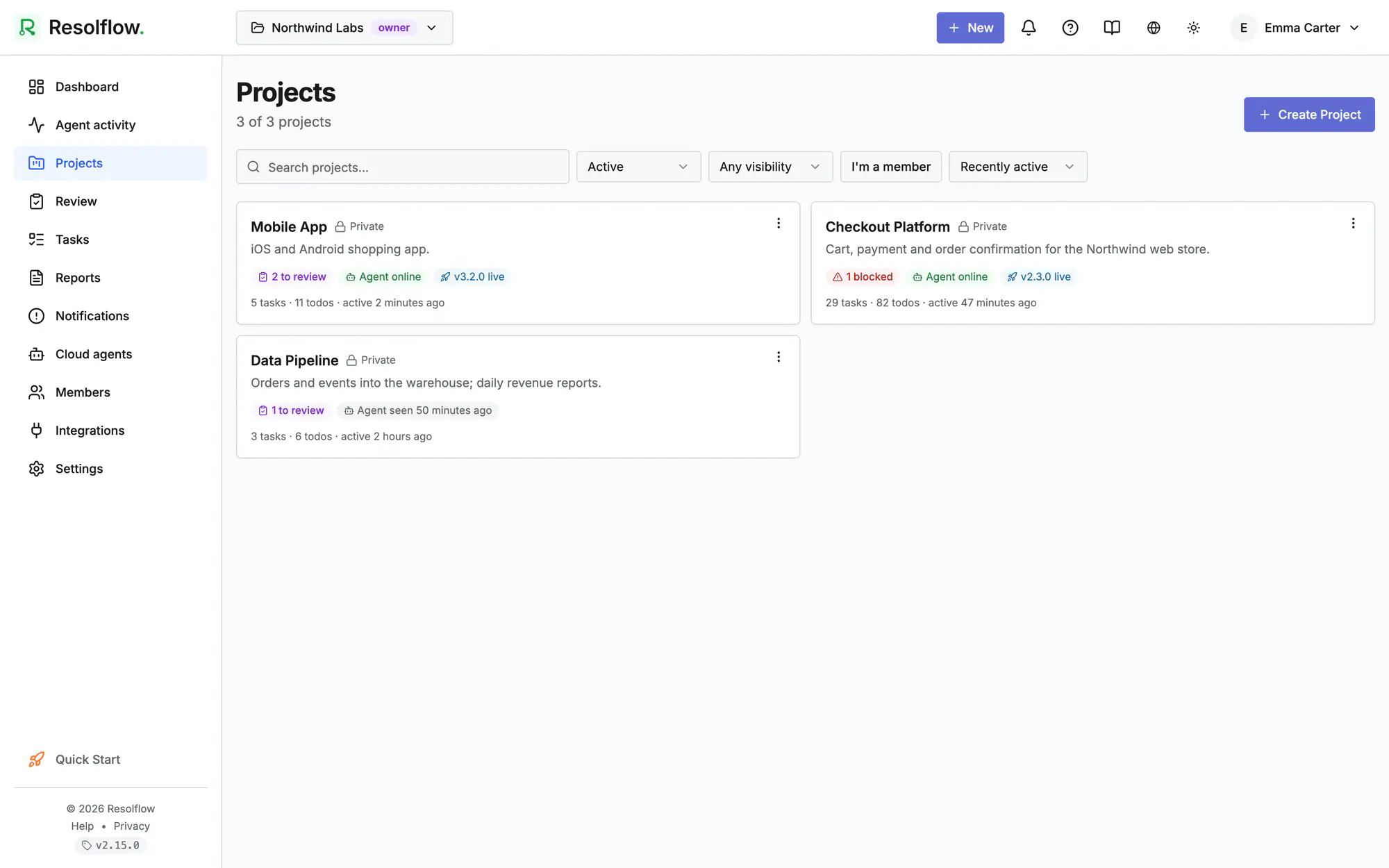Image resolution: width=1389 pixels, height=868 pixels.
Task: Click the Agent activity pulse icon
Action: [x=36, y=125]
